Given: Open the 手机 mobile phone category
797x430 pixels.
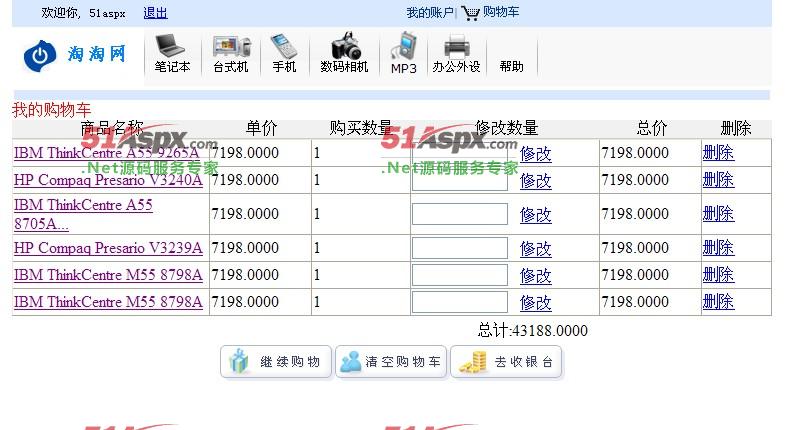Looking at the screenshot, I should pos(284,53).
